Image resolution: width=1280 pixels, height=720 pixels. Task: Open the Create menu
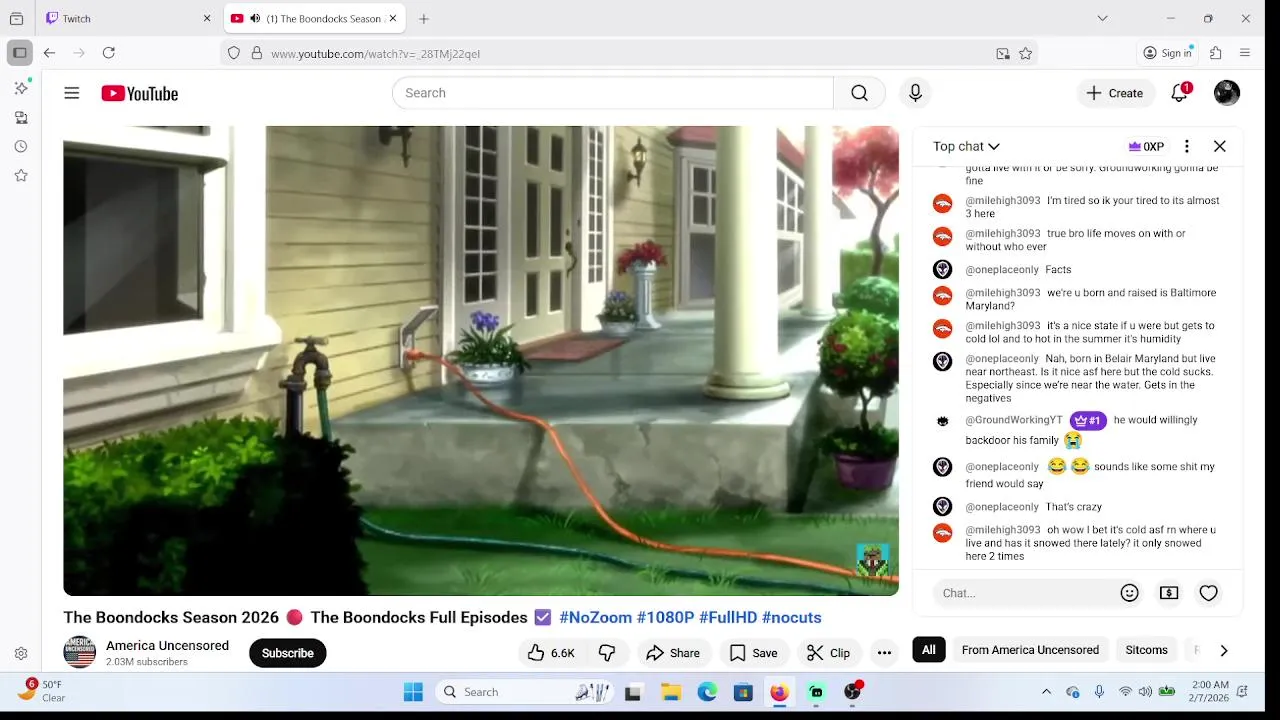[1115, 93]
